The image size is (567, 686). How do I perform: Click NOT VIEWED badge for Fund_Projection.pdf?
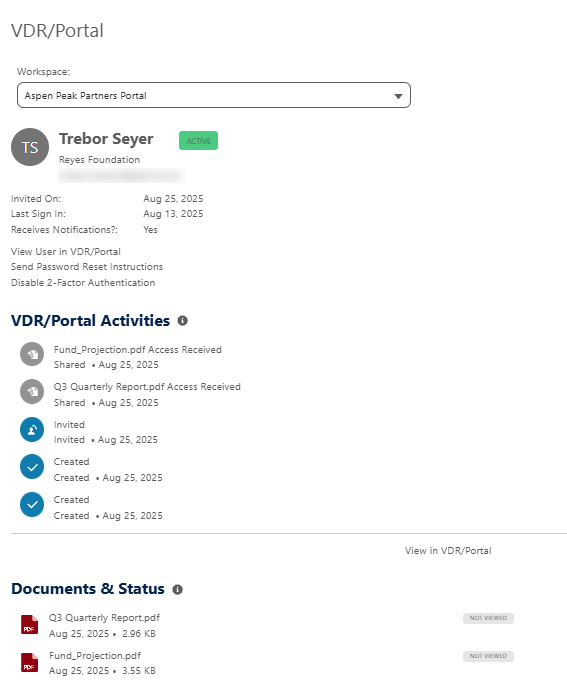coord(488,656)
